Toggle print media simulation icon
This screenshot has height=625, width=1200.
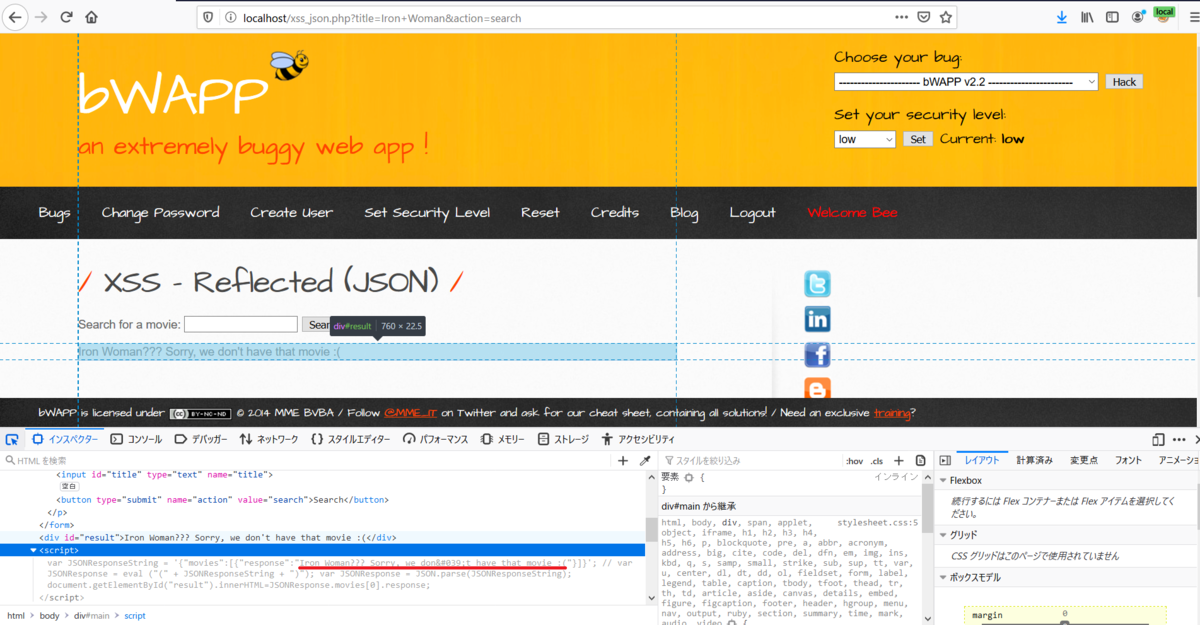click(921, 461)
